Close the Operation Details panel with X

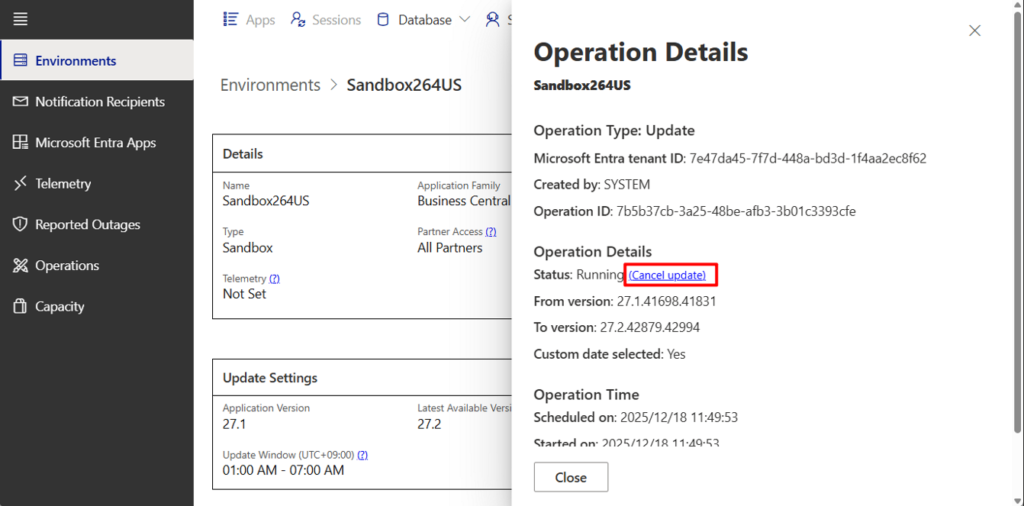click(x=975, y=31)
